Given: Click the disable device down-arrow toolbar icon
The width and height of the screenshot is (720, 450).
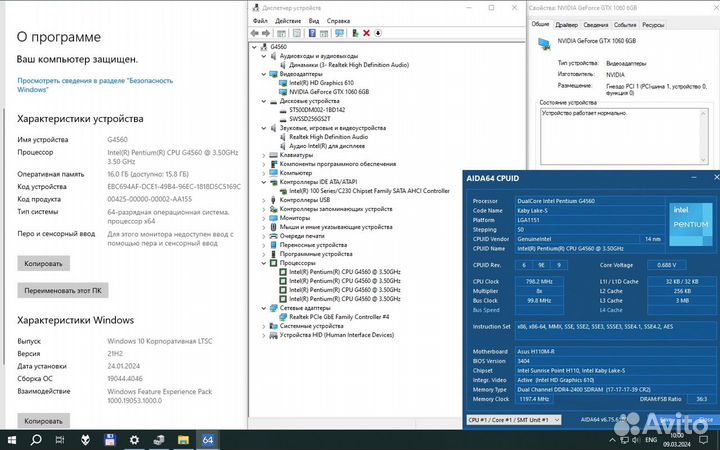Looking at the screenshot, I should [378, 33].
